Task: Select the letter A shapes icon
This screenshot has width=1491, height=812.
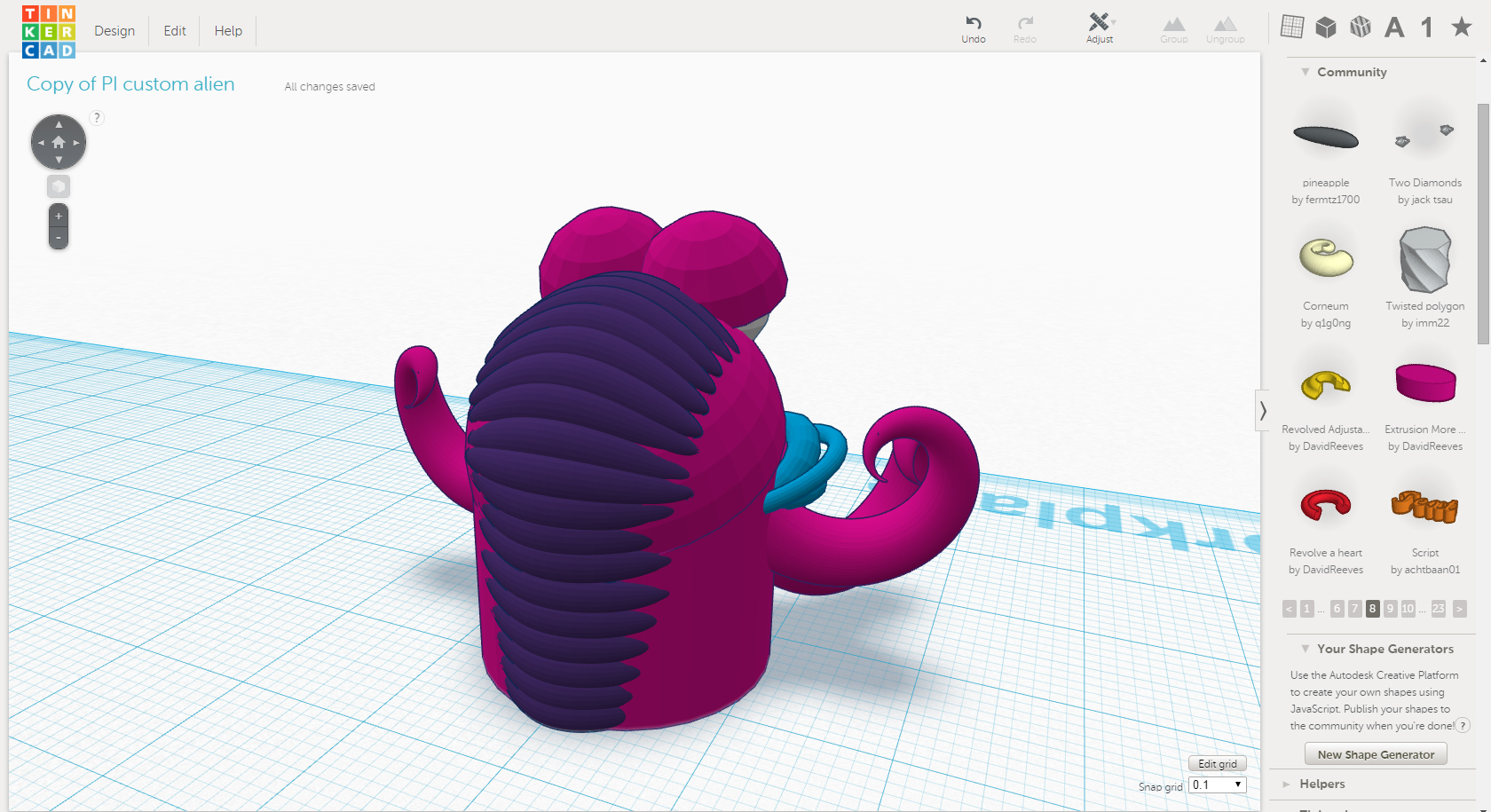Action: tap(1394, 28)
